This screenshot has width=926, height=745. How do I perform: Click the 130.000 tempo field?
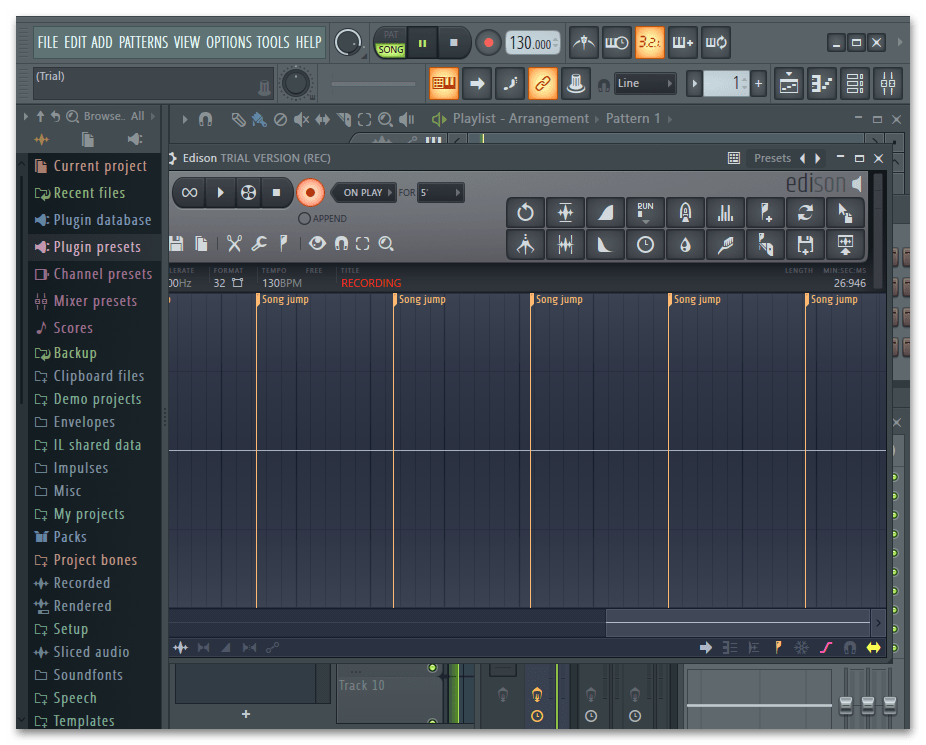click(532, 43)
